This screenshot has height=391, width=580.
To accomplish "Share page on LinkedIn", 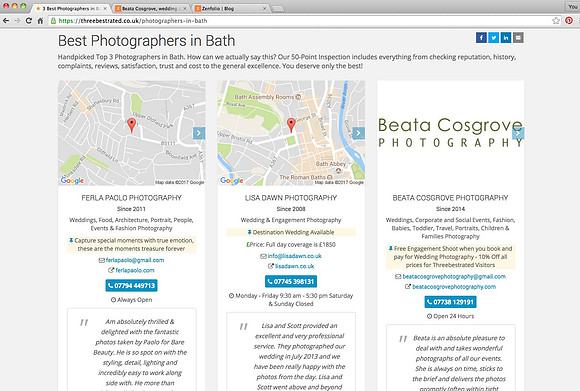I will (506, 38).
